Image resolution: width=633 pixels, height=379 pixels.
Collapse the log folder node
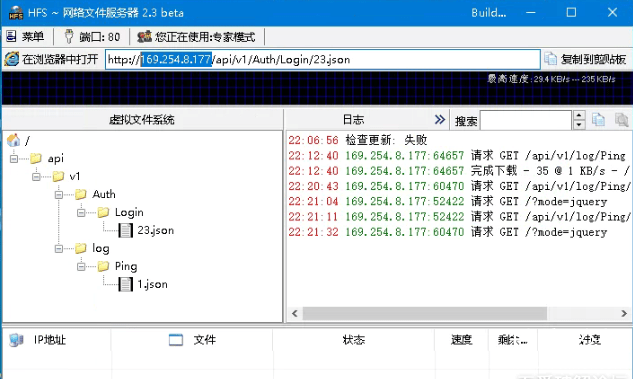click(59, 248)
